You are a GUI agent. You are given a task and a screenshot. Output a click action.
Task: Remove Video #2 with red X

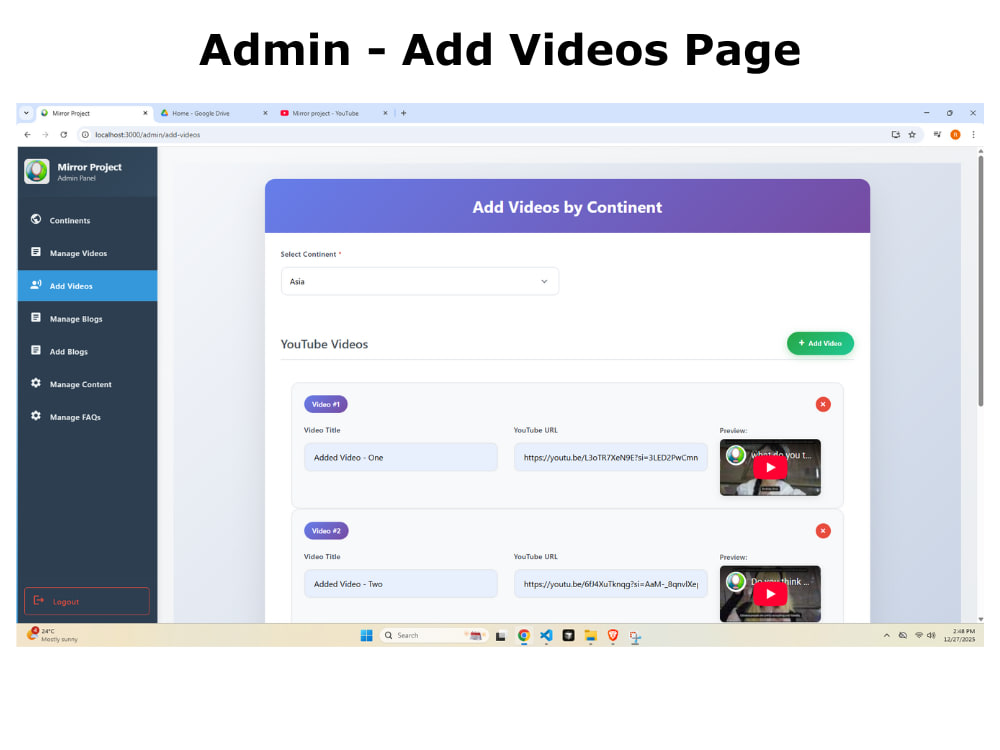tap(823, 531)
